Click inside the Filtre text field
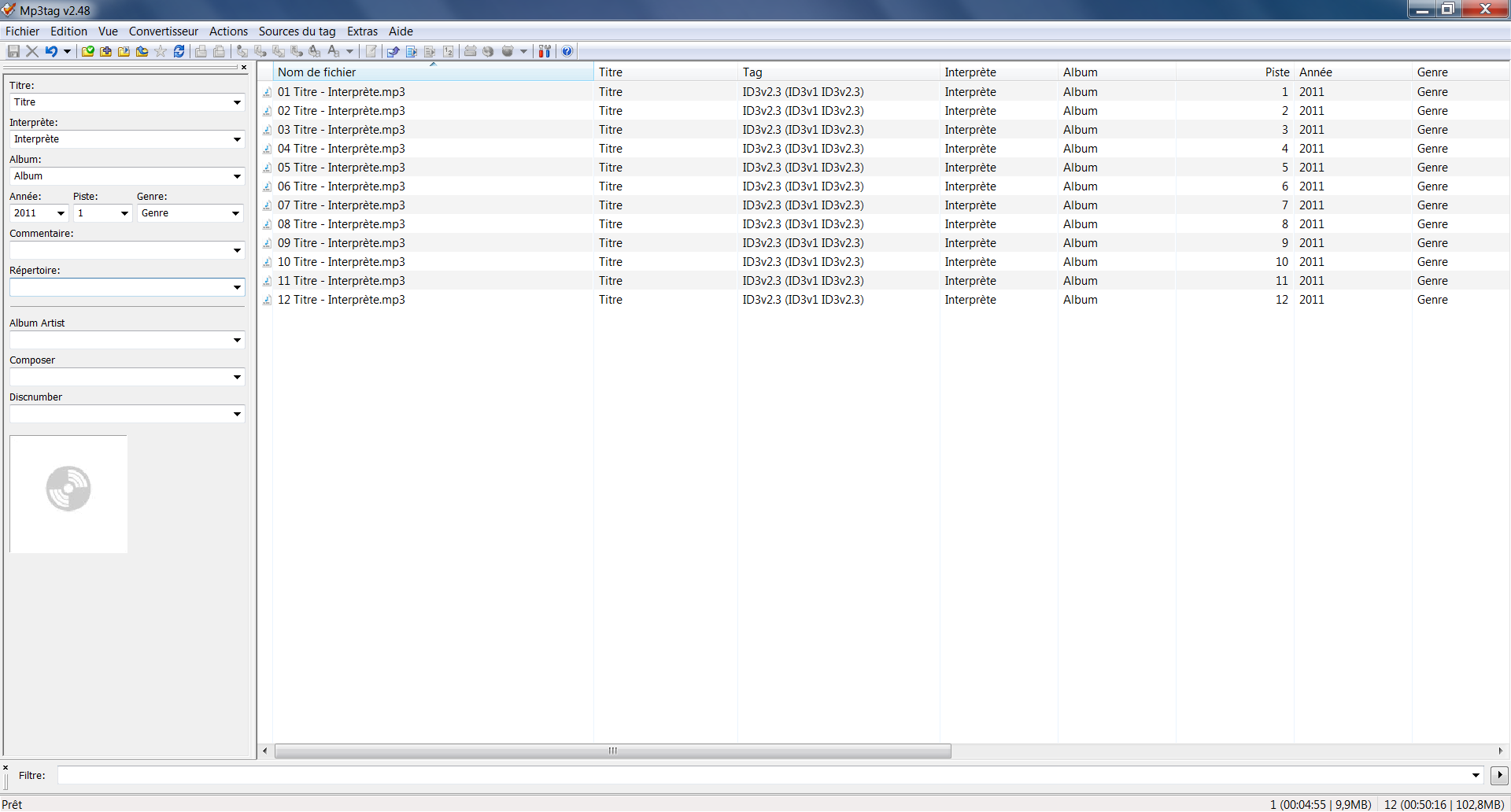1511x812 pixels. 763,775
